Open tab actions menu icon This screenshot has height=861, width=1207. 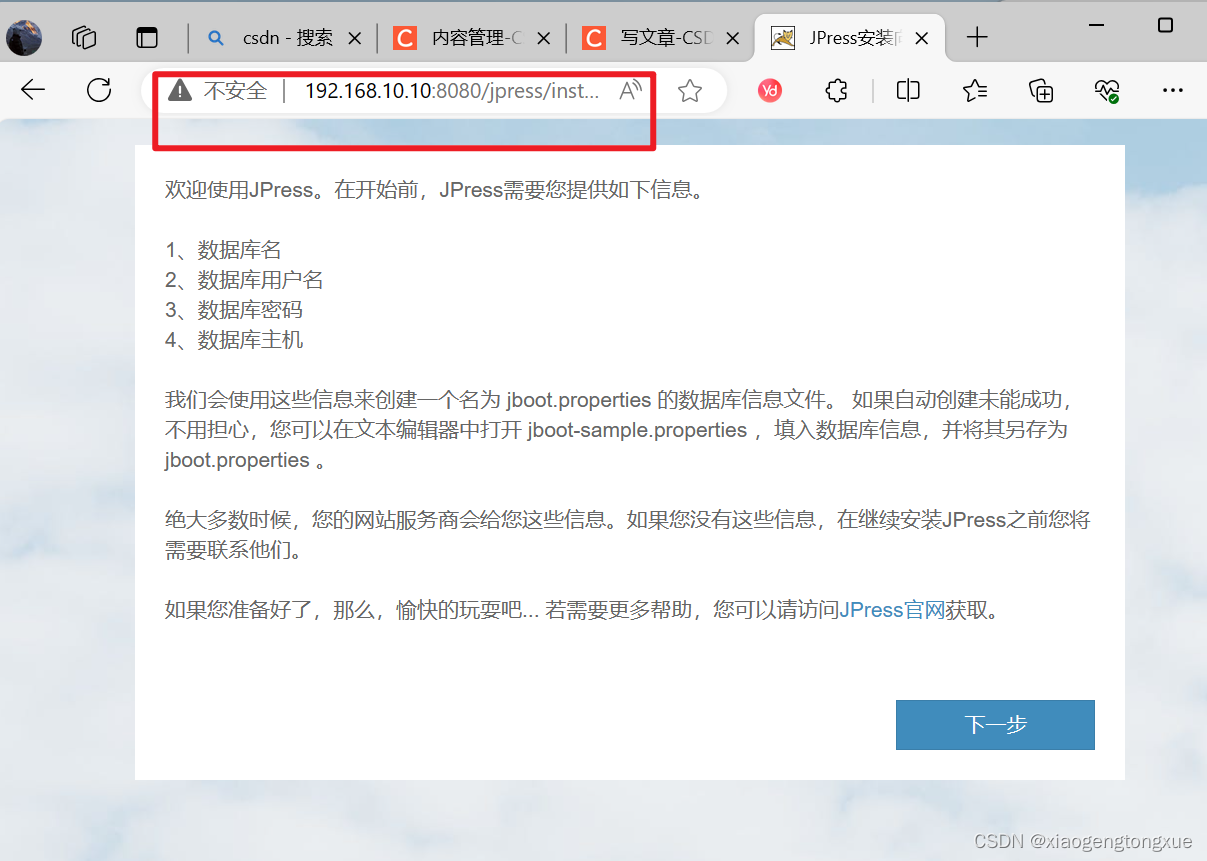(146, 37)
